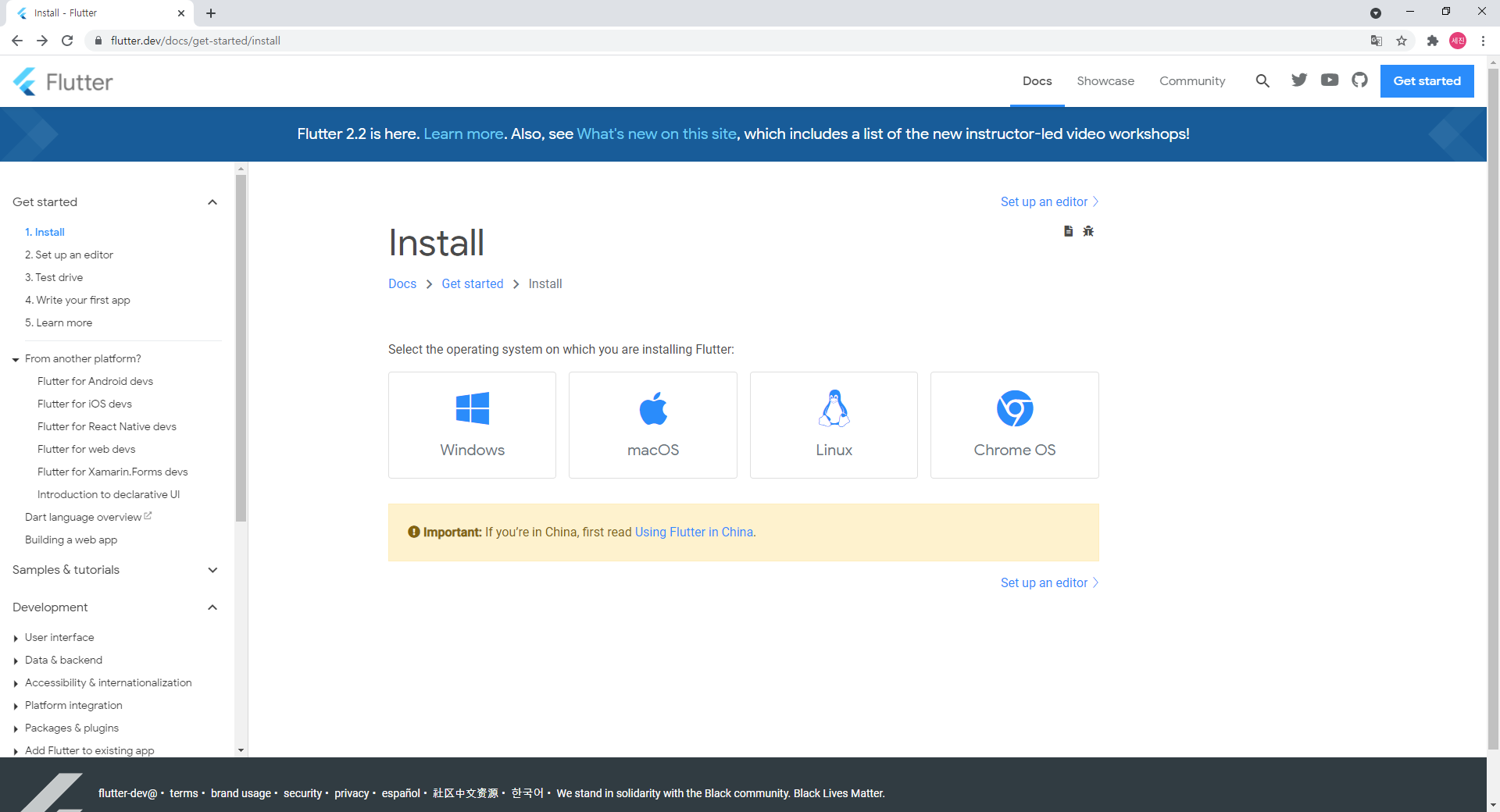Click the Get started breadcrumb link
Screen dimensions: 1500x812
click(473, 283)
